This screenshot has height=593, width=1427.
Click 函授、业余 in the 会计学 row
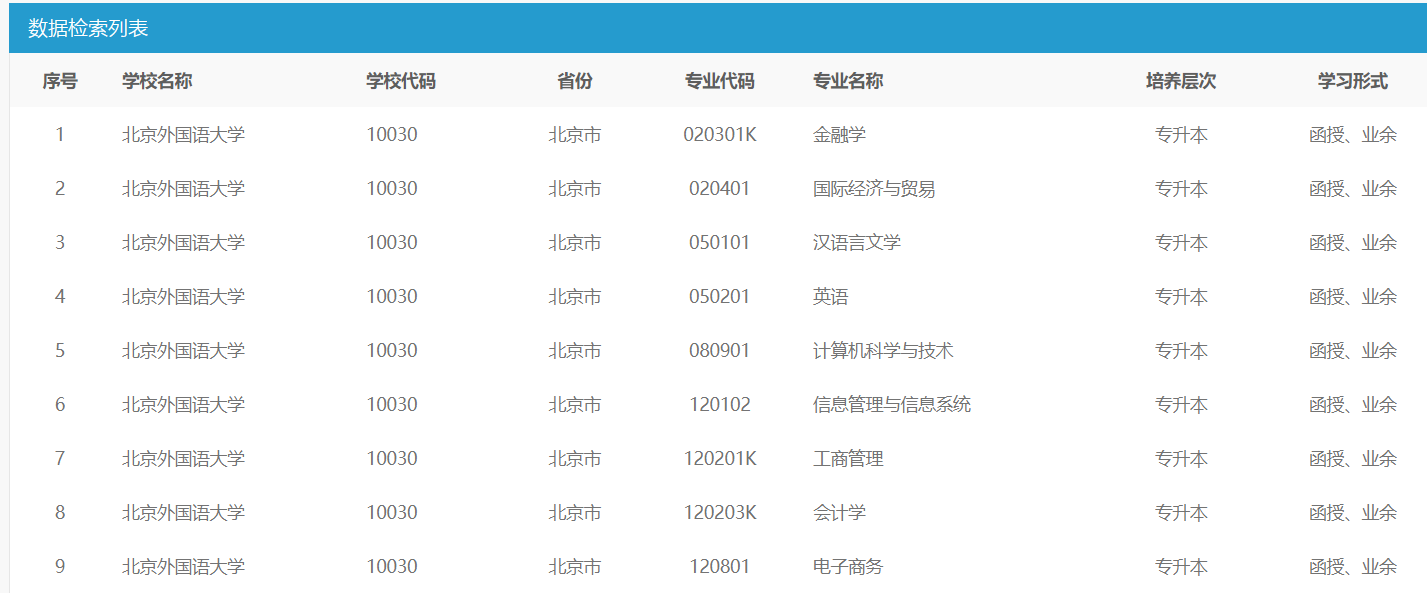click(x=1353, y=513)
